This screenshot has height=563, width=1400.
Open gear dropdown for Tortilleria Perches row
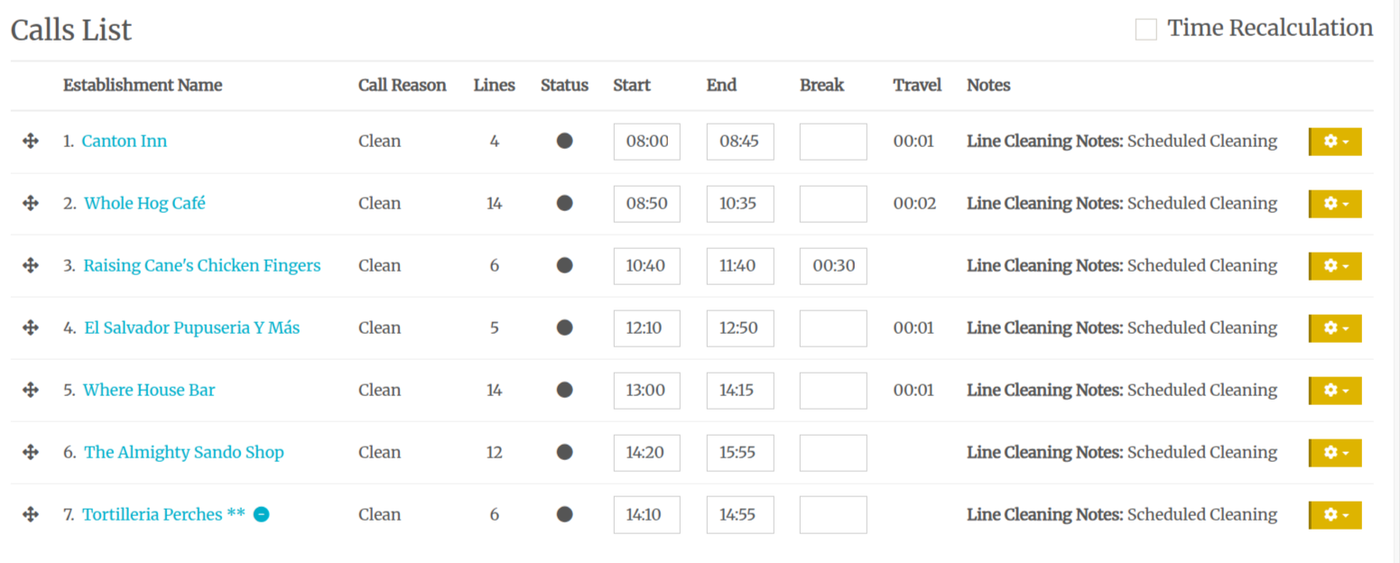coord(1335,515)
